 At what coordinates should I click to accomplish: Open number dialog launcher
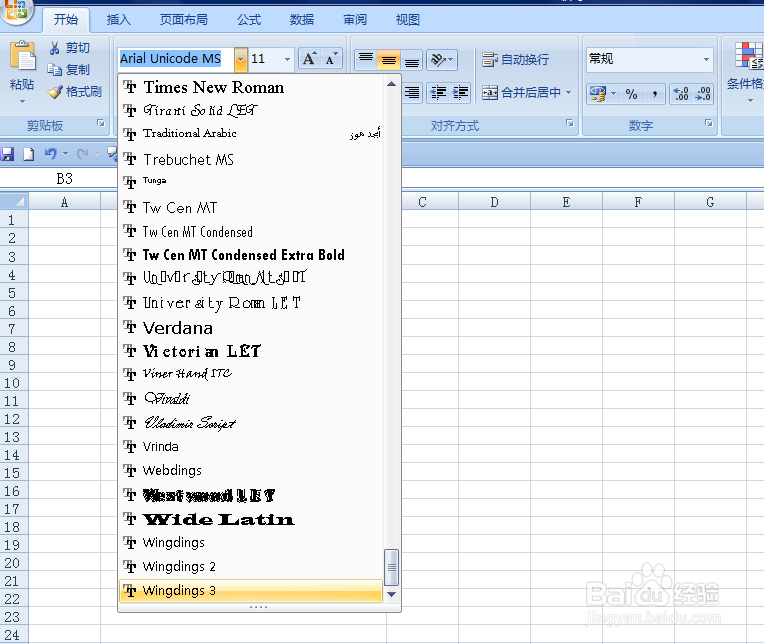708,123
